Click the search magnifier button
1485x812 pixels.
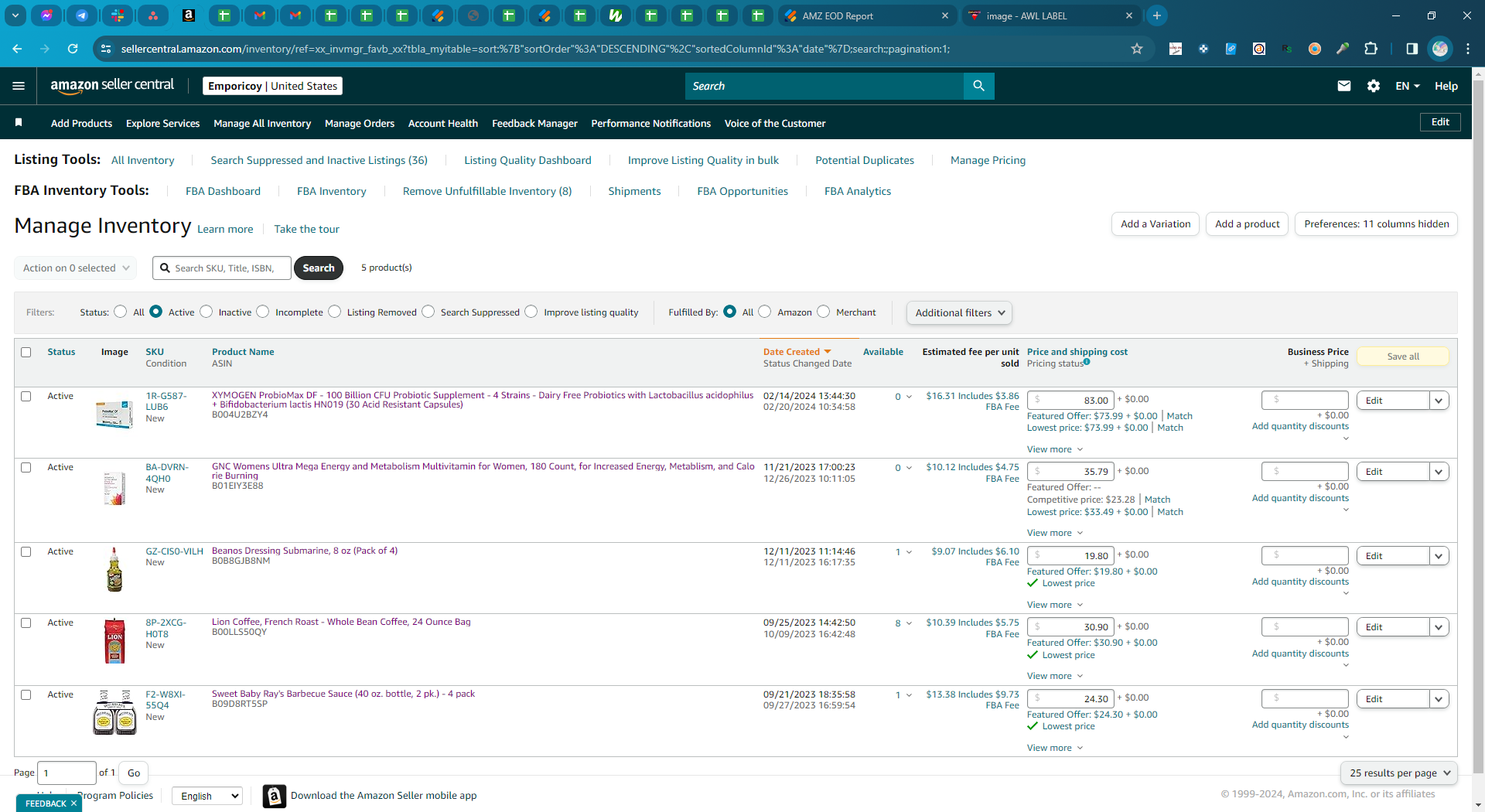point(978,86)
